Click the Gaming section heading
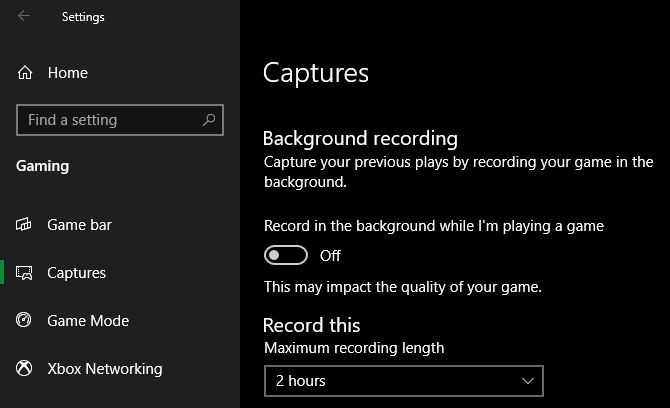Screen dimensions: 670x408 click(x=43, y=166)
